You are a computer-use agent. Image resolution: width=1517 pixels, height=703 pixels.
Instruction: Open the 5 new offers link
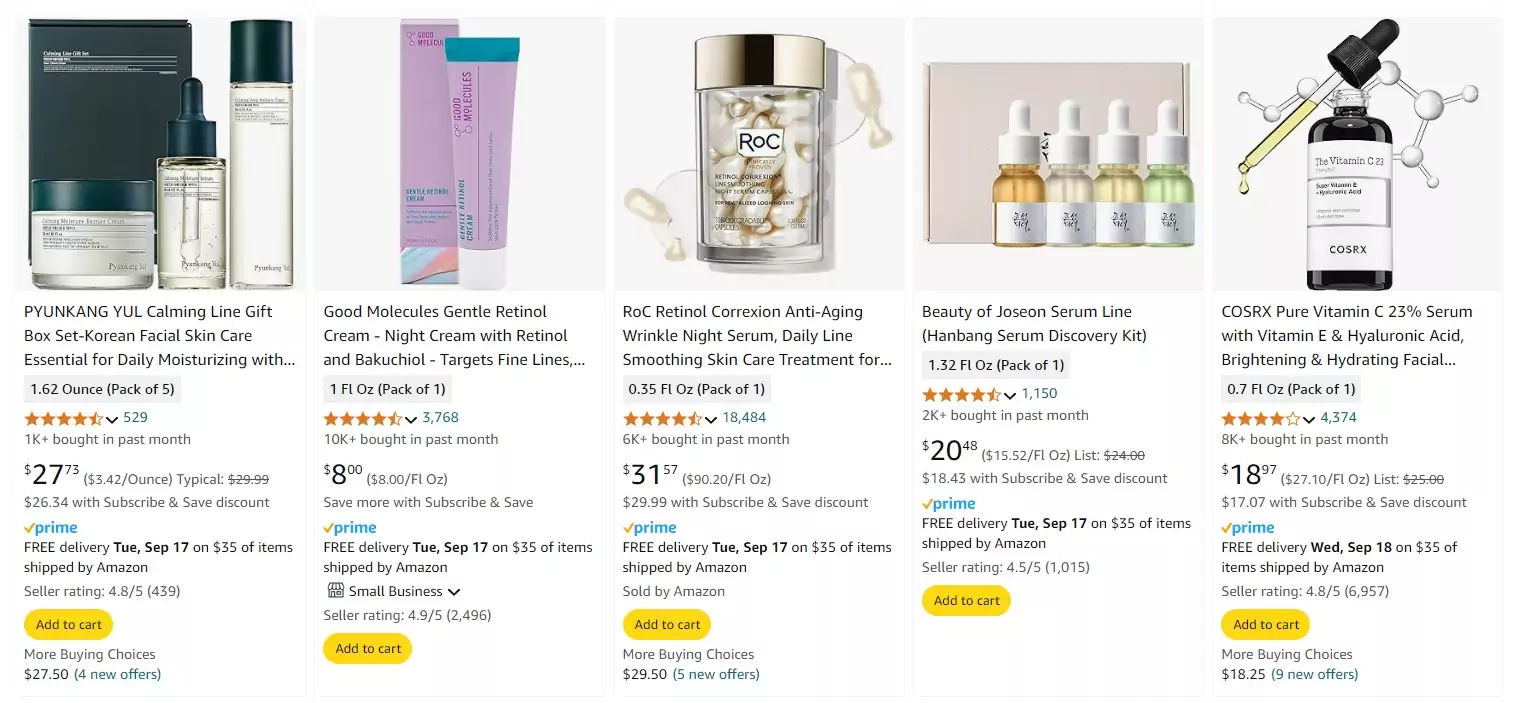pyautogui.click(x=716, y=674)
